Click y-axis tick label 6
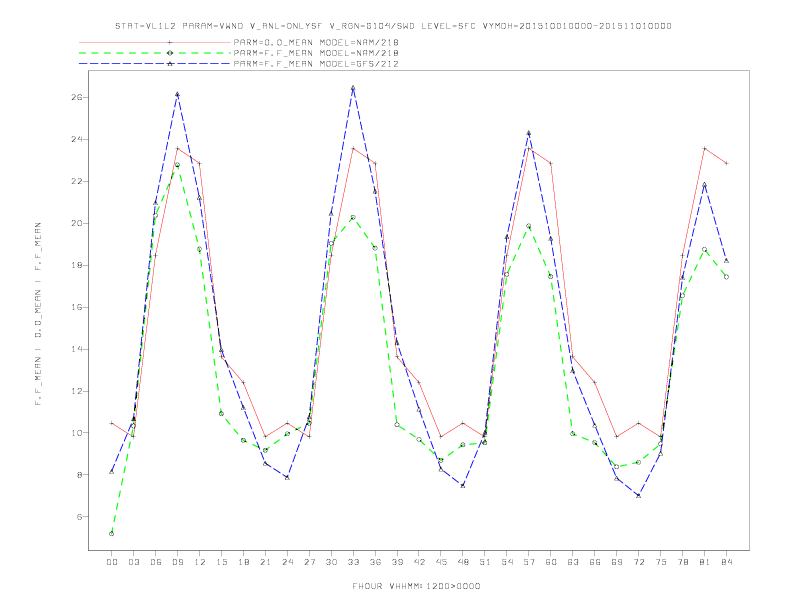 click(x=79, y=517)
